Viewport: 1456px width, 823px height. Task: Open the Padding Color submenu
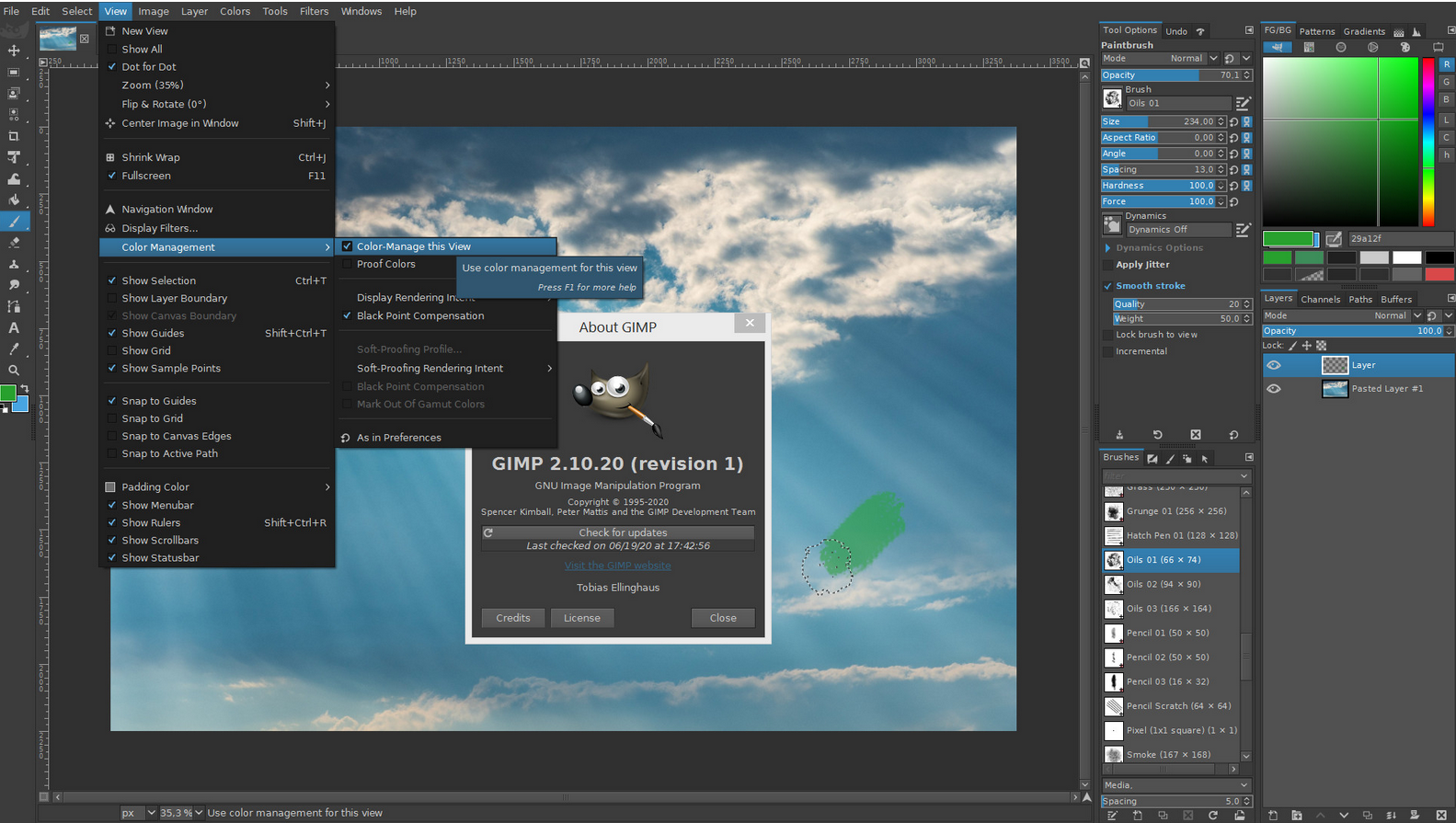tap(216, 486)
